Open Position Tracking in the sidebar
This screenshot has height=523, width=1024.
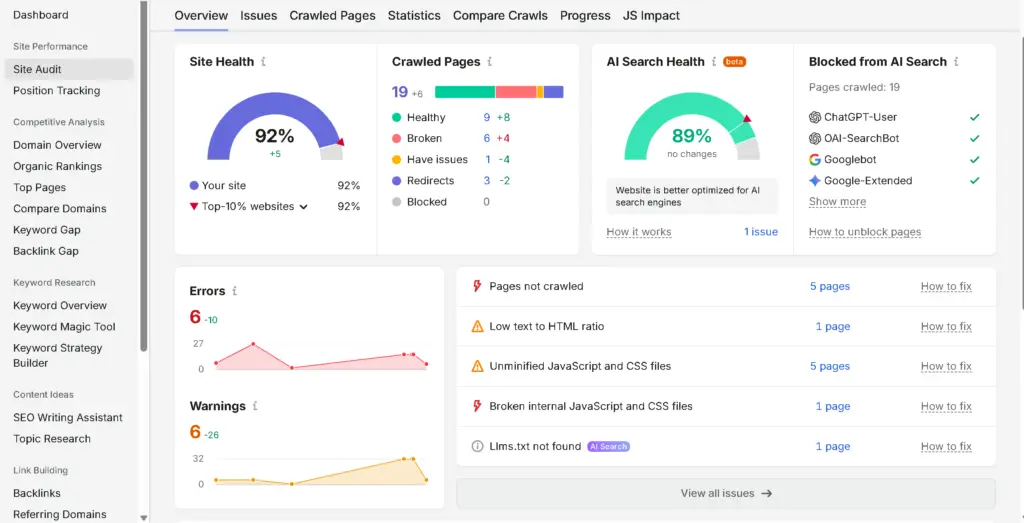click(57, 91)
